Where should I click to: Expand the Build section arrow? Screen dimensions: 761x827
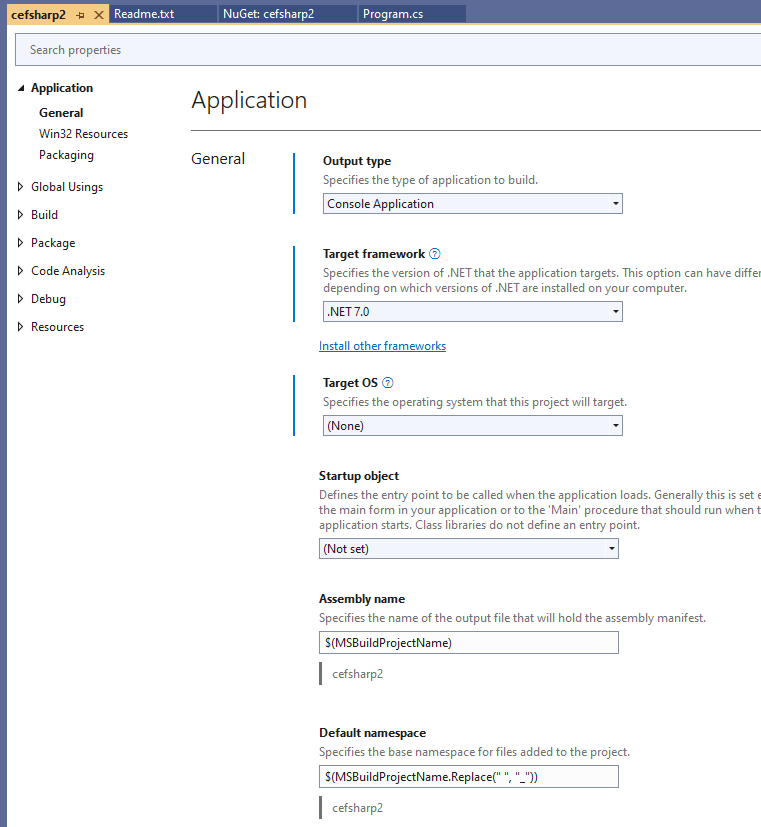(21, 215)
